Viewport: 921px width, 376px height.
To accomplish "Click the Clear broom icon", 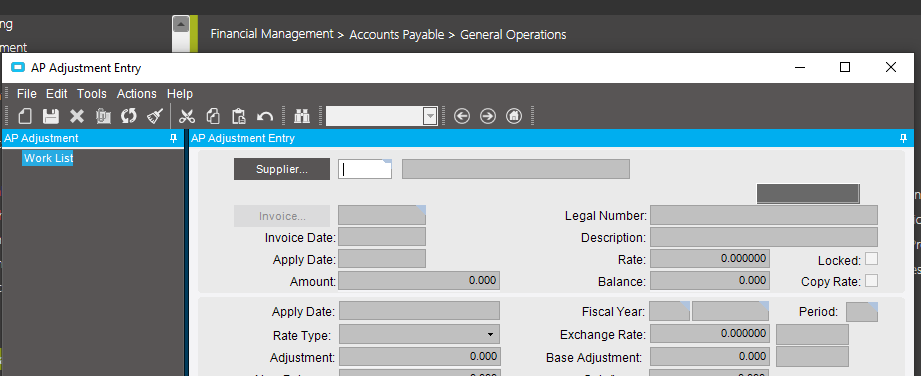I will [154, 116].
